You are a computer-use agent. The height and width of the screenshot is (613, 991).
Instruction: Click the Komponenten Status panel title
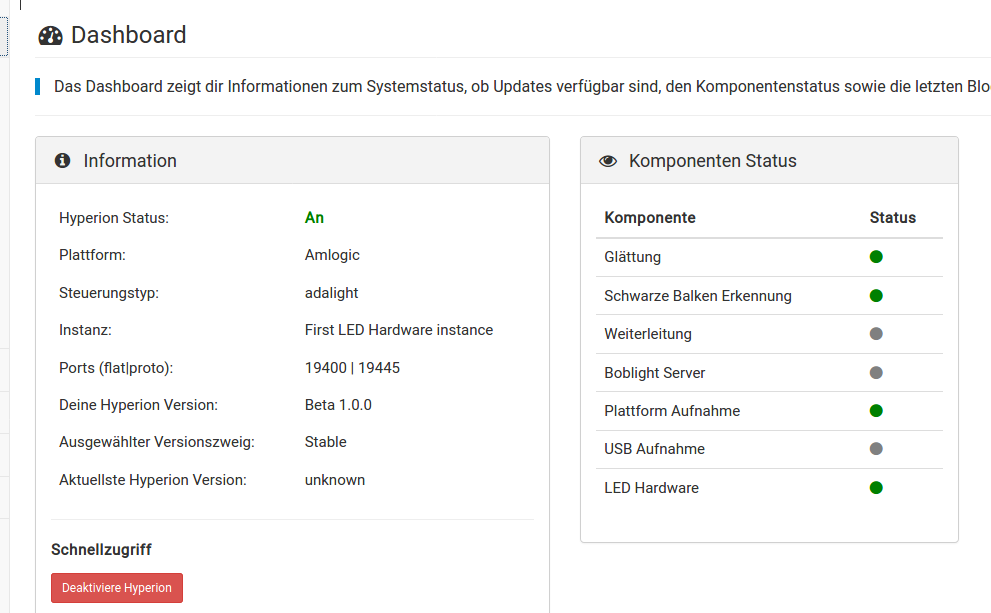tap(713, 161)
